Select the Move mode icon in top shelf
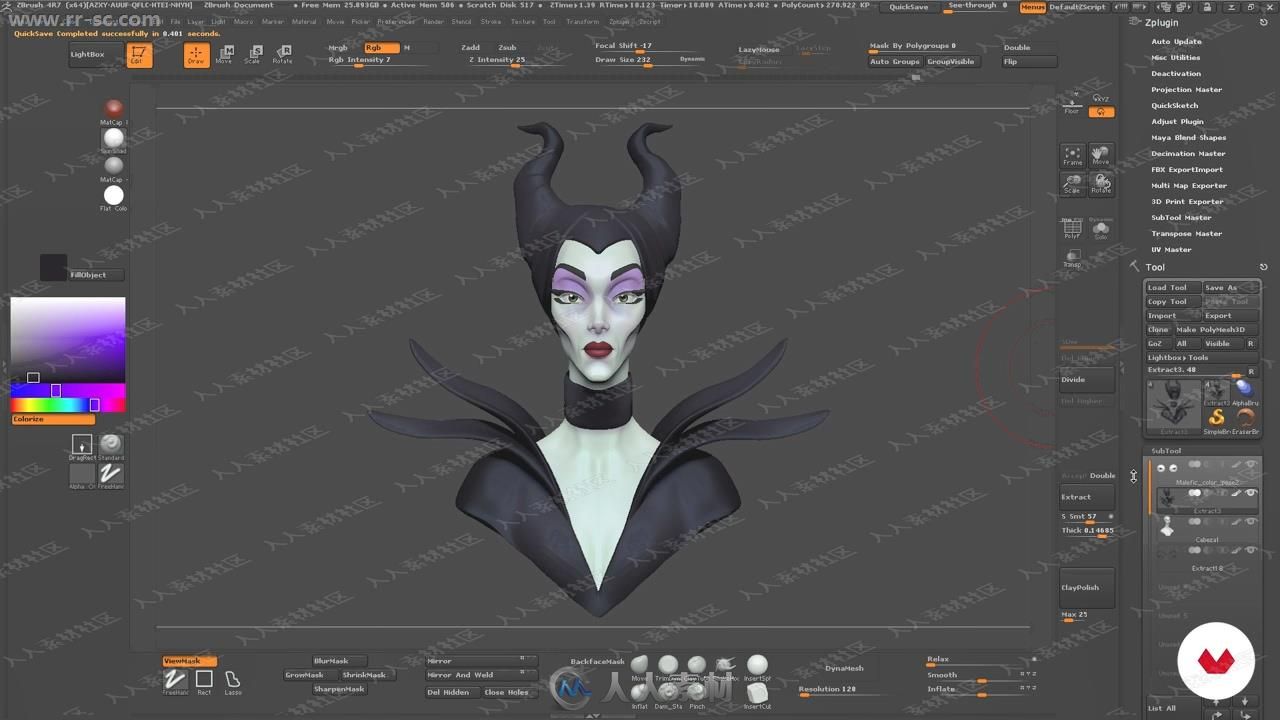Screen dimensions: 1280x720 224,54
